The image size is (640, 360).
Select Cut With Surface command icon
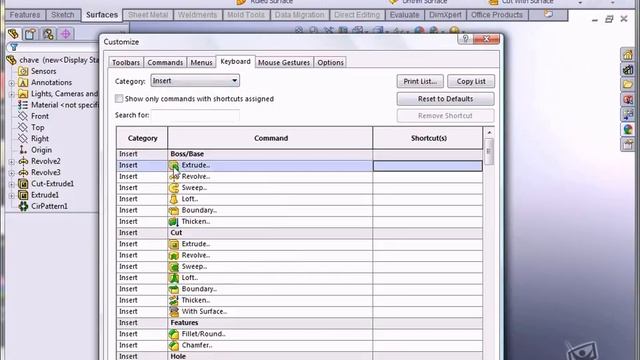(174, 311)
